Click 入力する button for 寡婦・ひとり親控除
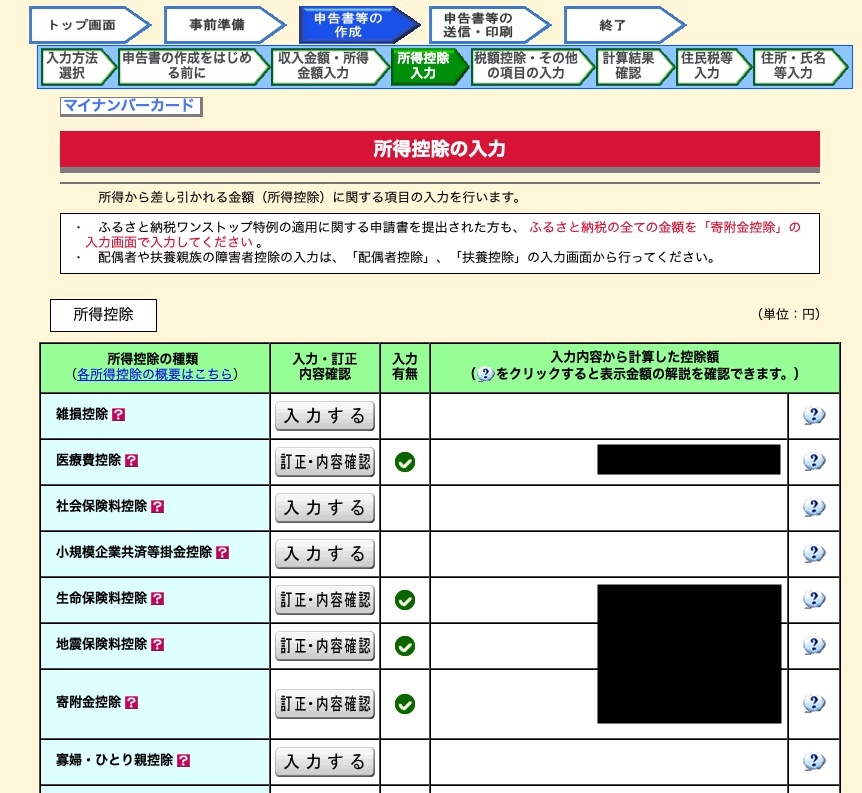The width and height of the screenshot is (862, 793). click(324, 762)
